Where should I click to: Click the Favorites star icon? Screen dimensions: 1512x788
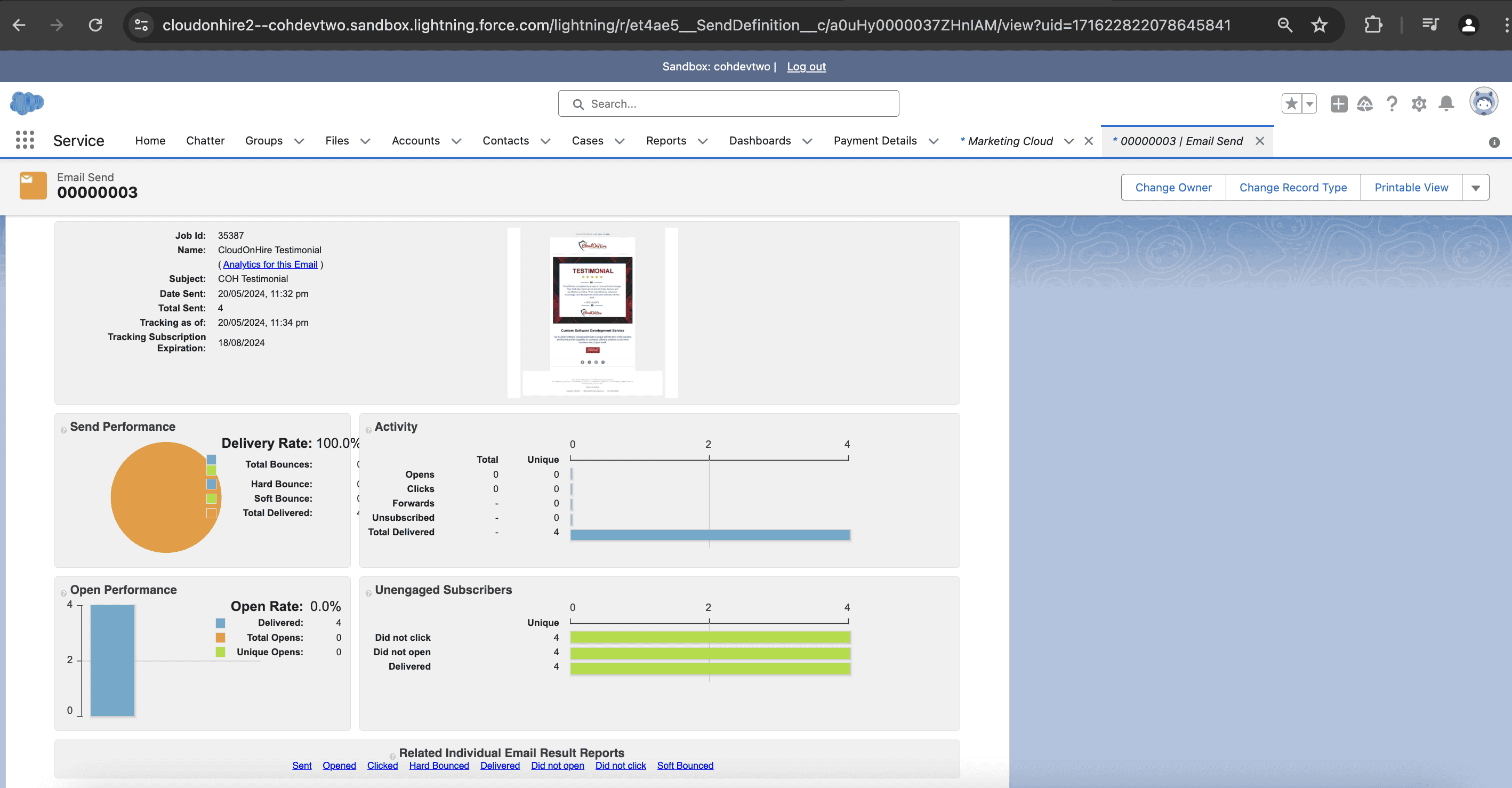1291,104
